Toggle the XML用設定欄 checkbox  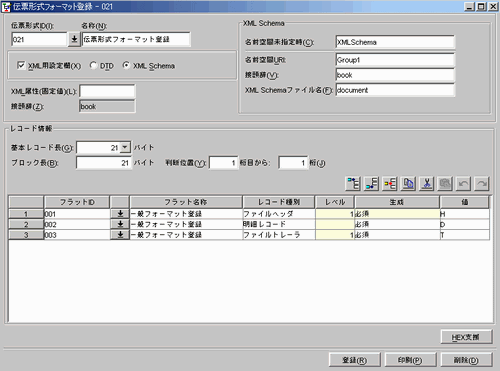[21, 65]
